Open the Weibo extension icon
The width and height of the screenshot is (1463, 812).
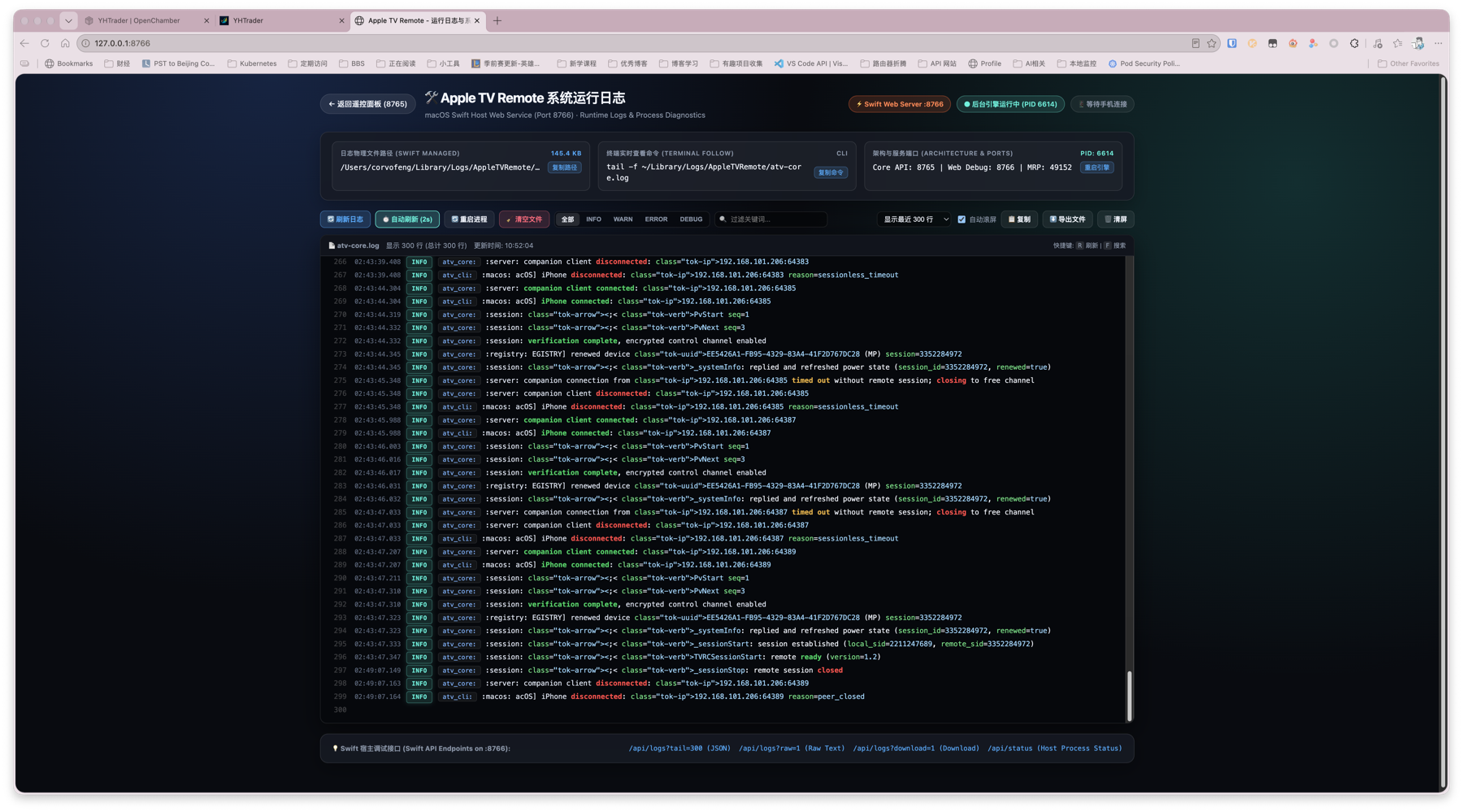pyautogui.click(x=1293, y=43)
